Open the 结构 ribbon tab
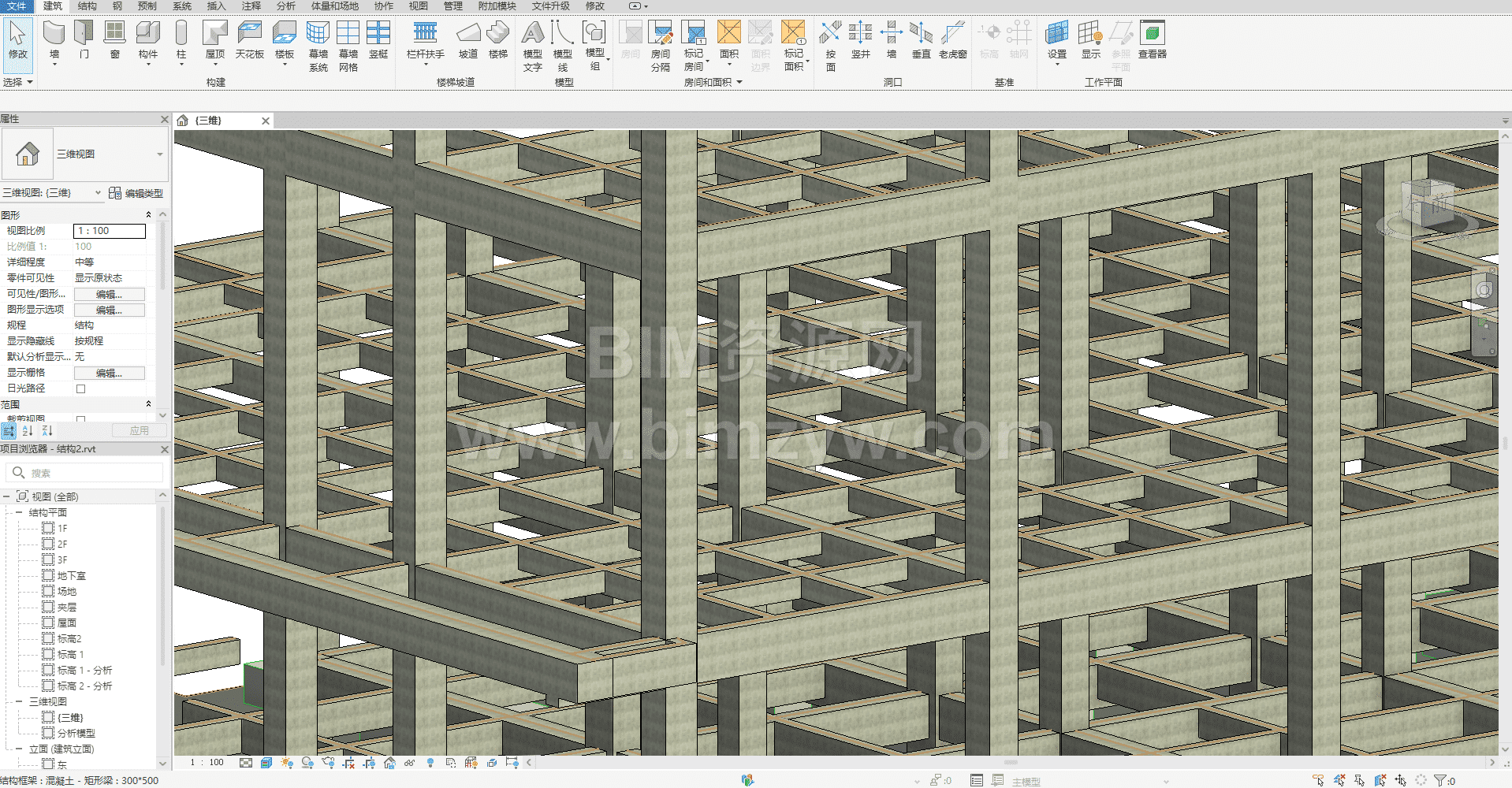The width and height of the screenshot is (1512, 788). coord(87,6)
